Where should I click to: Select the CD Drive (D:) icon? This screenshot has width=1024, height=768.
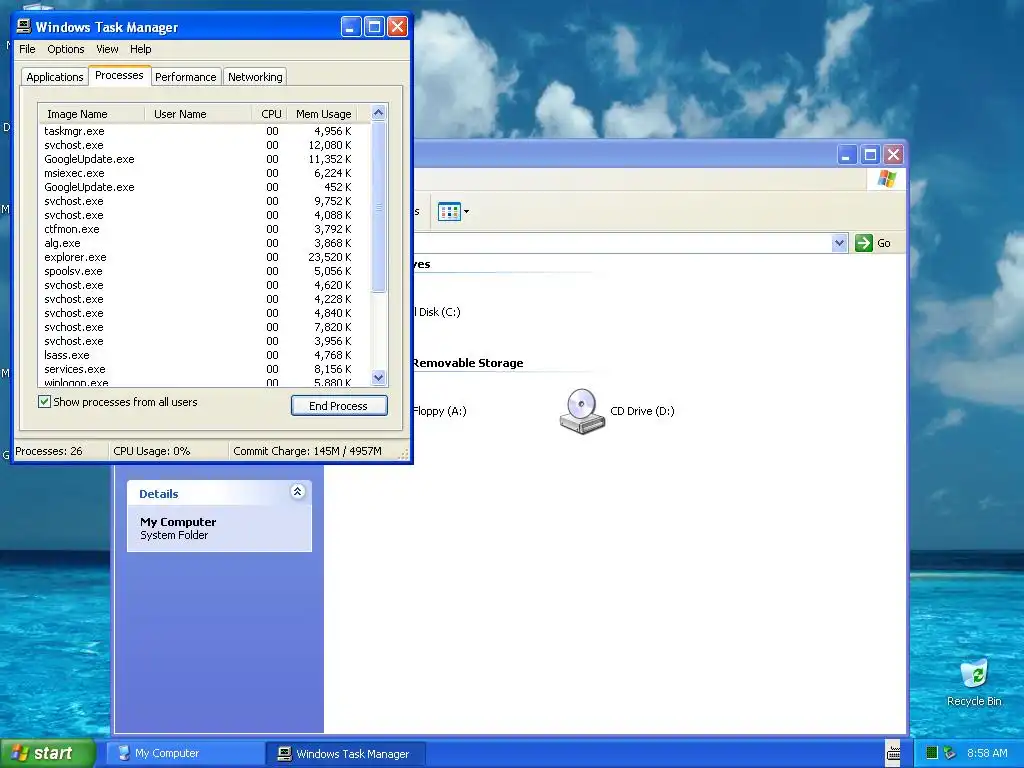[x=581, y=411]
